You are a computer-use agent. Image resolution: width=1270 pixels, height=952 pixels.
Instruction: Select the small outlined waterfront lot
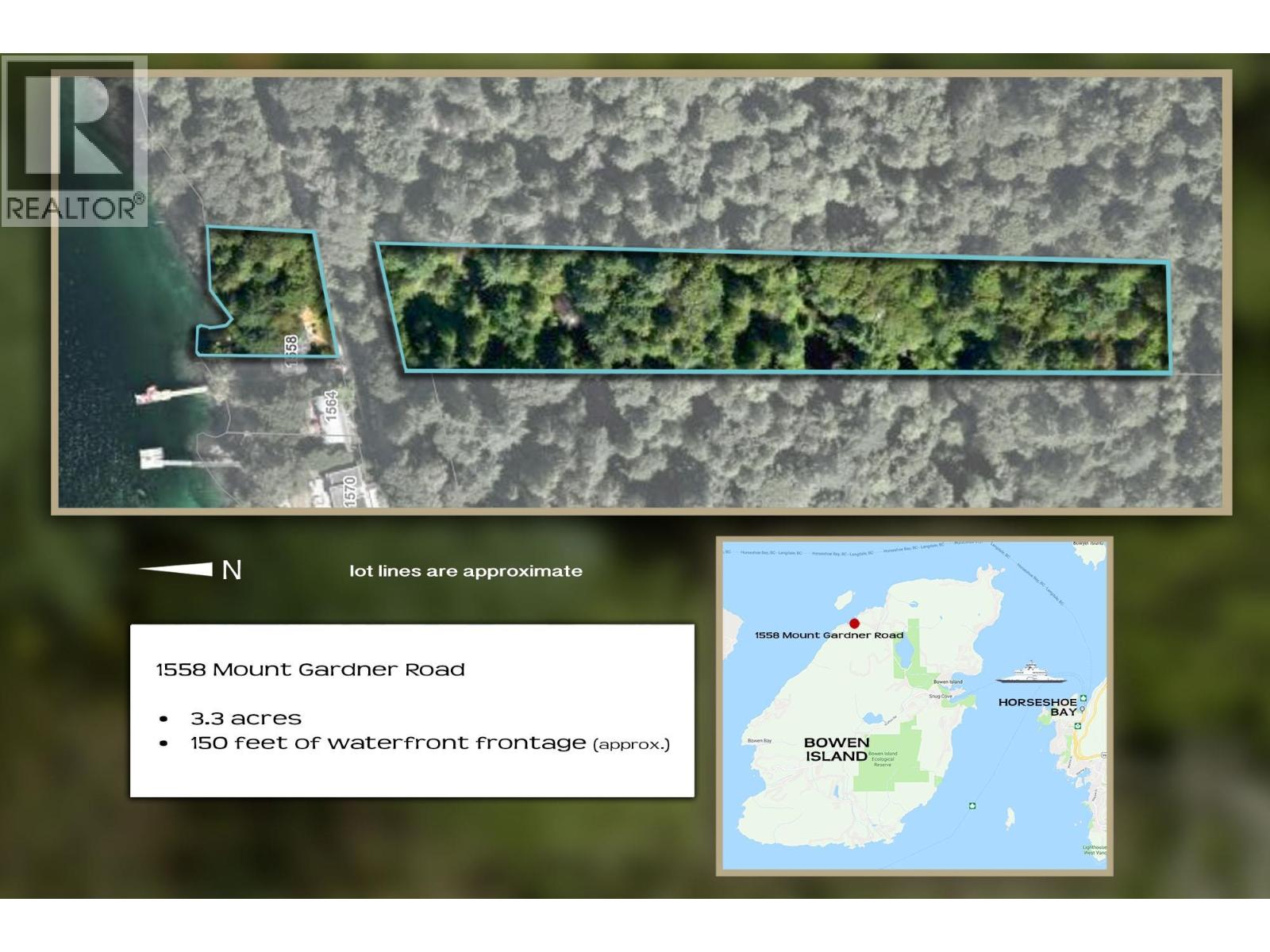(266, 294)
